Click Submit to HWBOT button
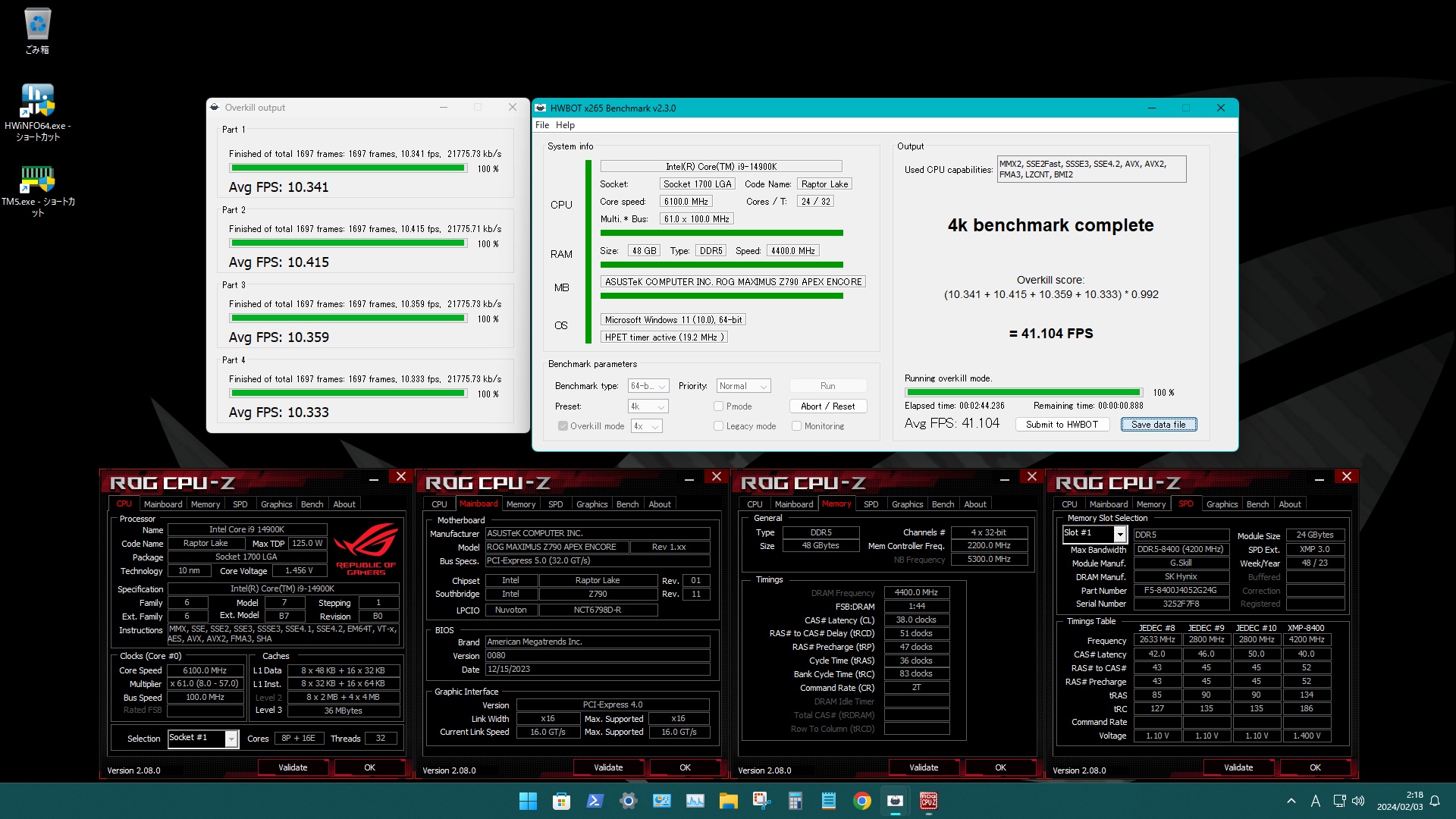The width and height of the screenshot is (1456, 819). 1062,425
